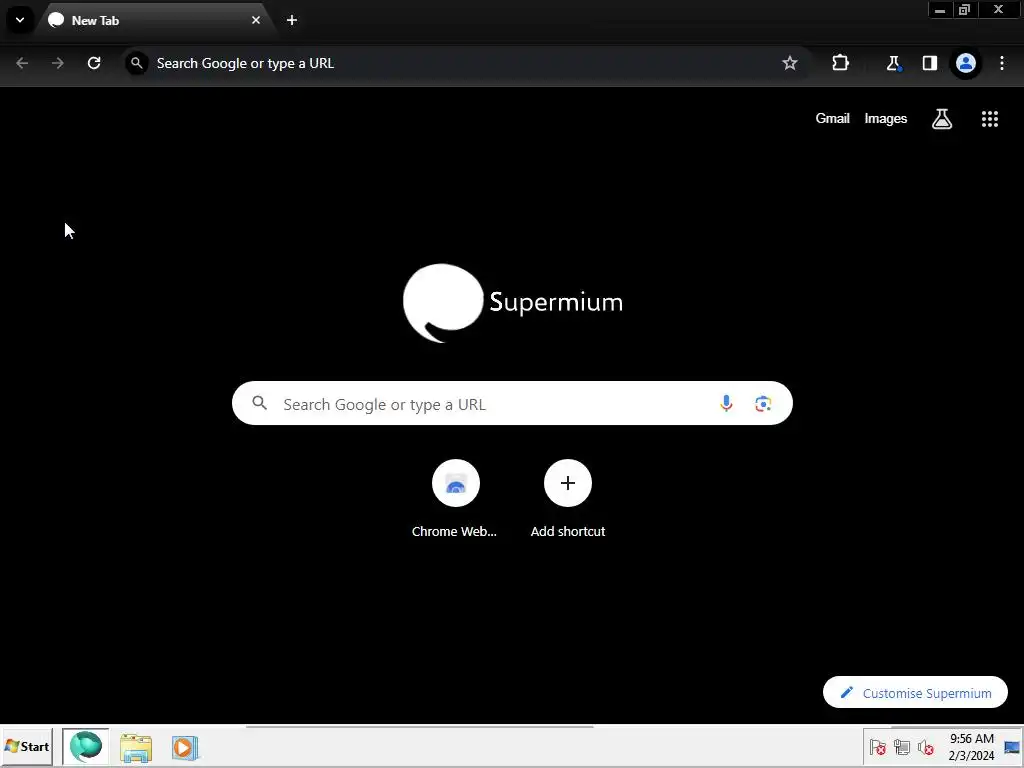The height and width of the screenshot is (768, 1024).
Task: Open the clock showing 9:56 AM
Action: click(x=972, y=747)
